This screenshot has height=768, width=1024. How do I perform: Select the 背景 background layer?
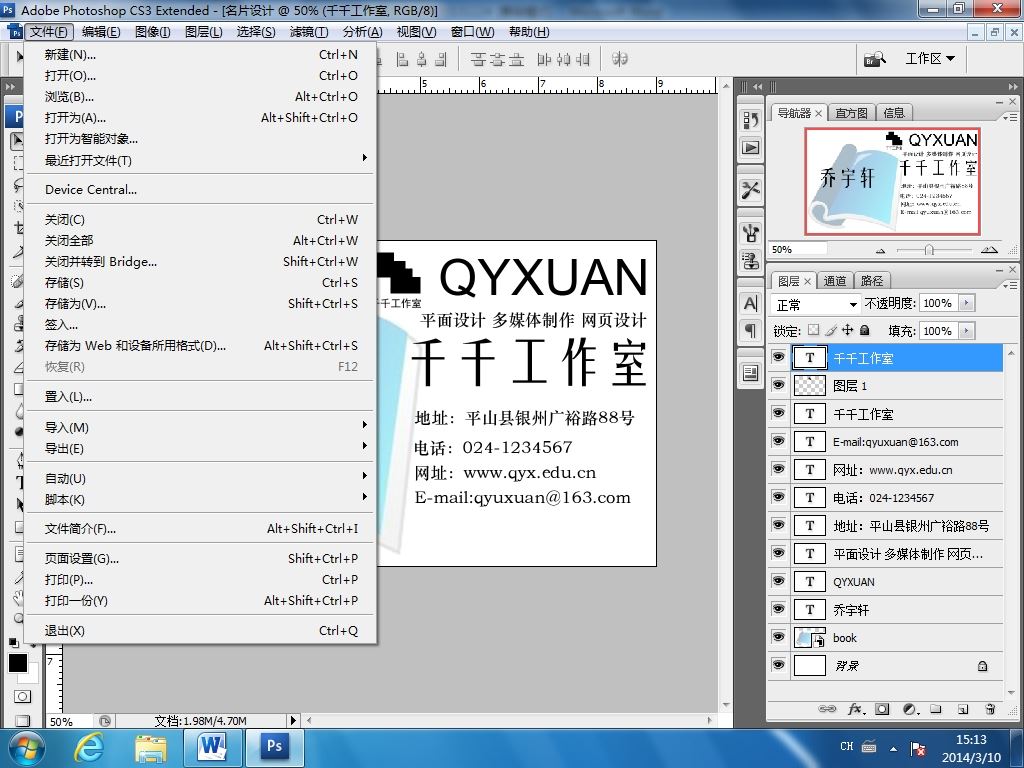[897, 665]
